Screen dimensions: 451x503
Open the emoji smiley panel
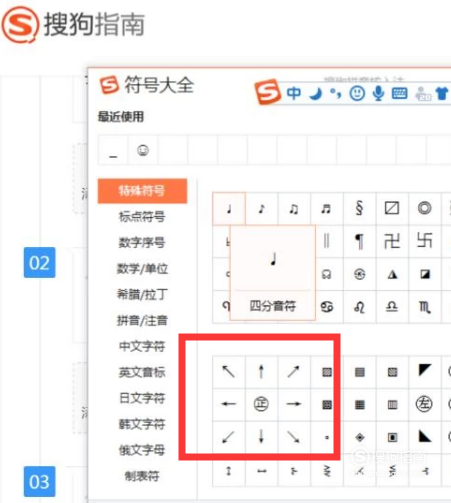pyautogui.click(x=357, y=93)
